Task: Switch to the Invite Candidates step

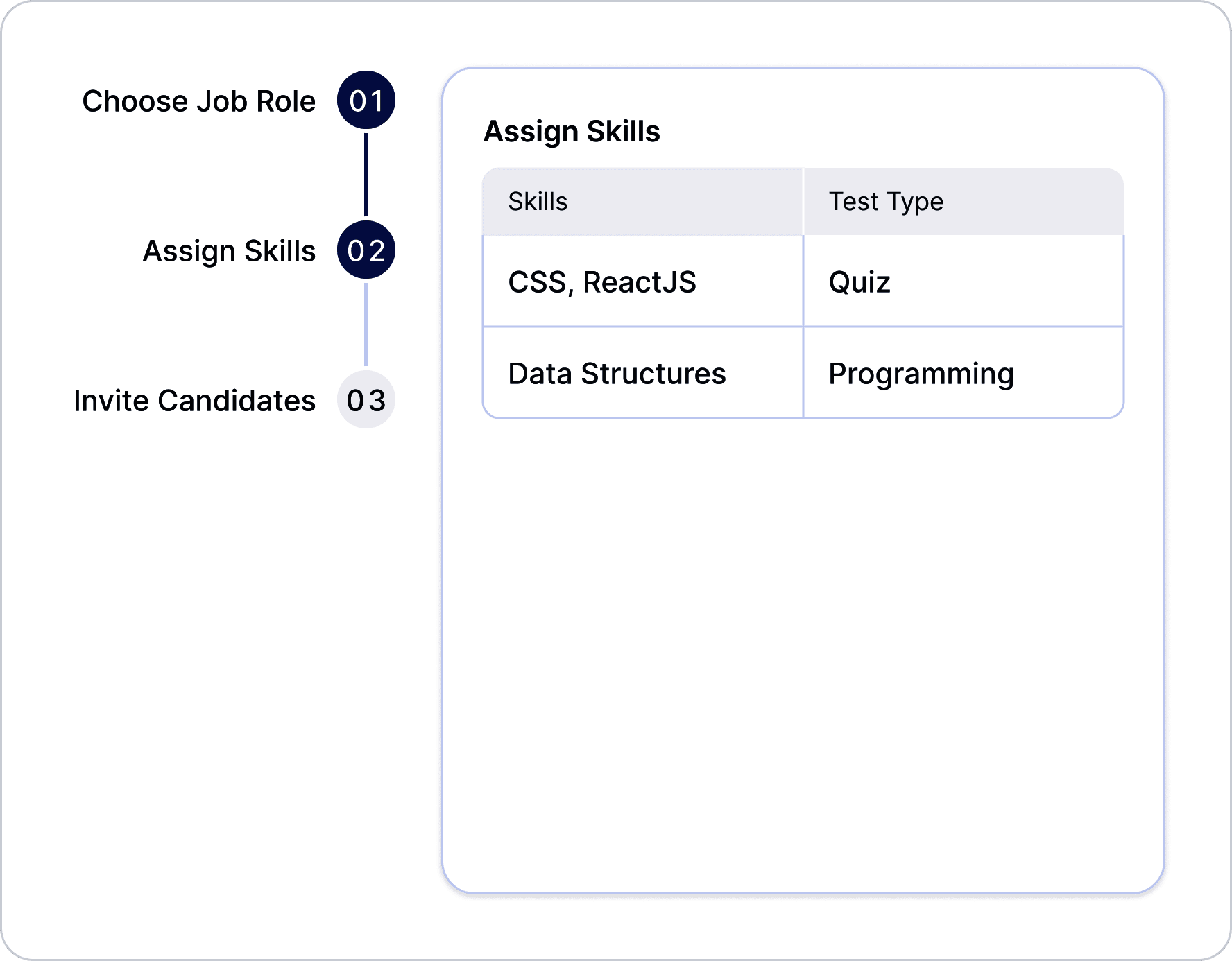Action: coord(195,399)
